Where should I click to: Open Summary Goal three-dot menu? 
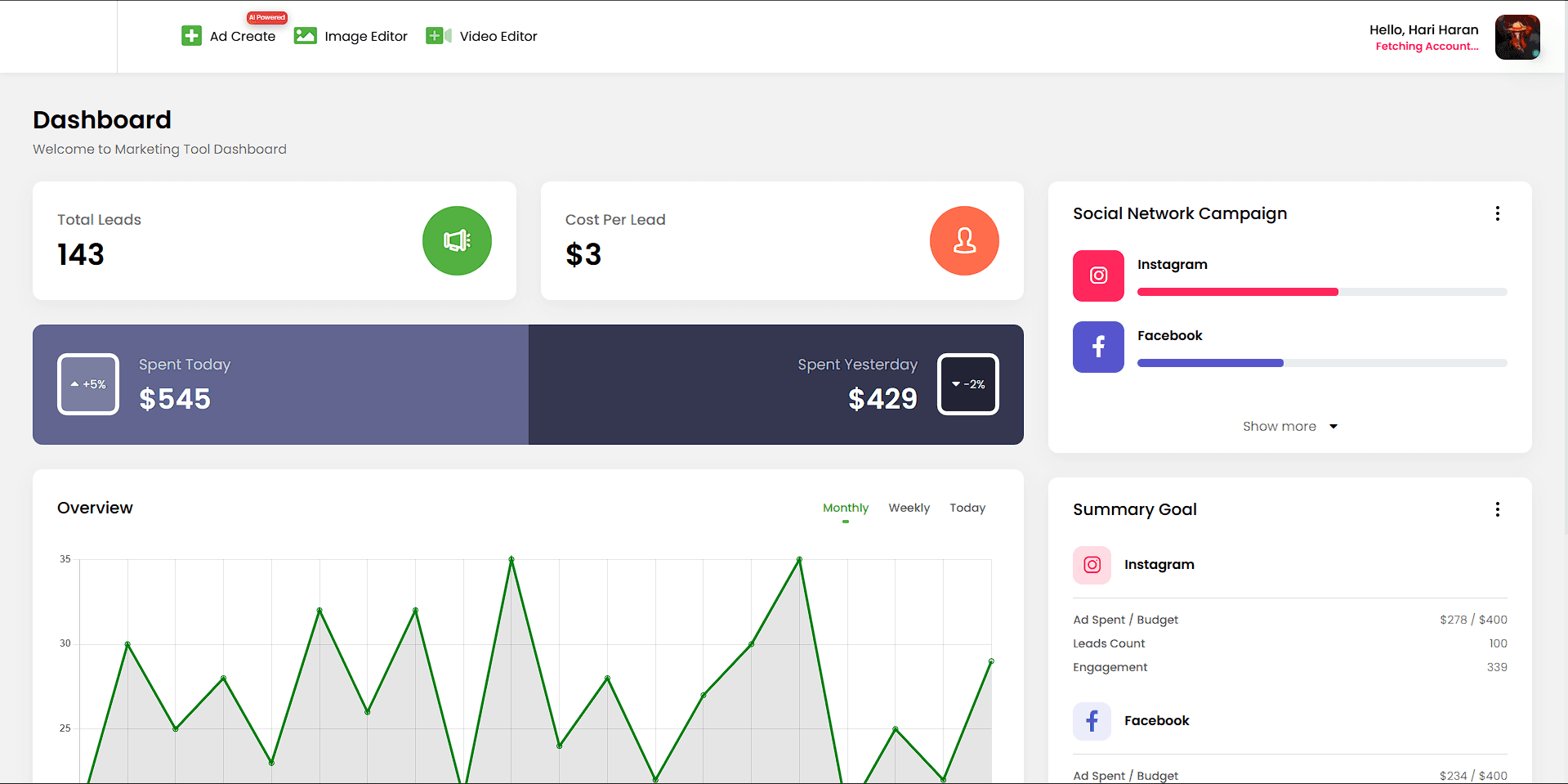click(1497, 509)
